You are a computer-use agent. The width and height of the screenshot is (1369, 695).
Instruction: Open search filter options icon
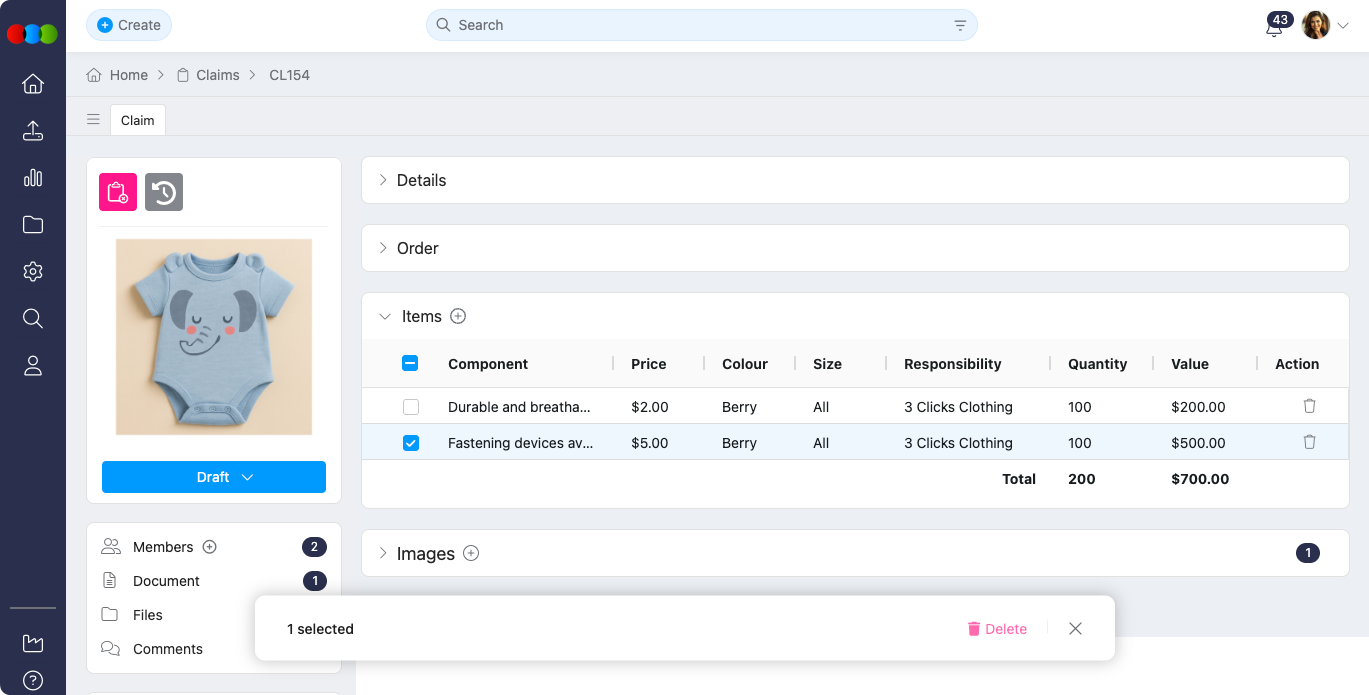tap(960, 26)
